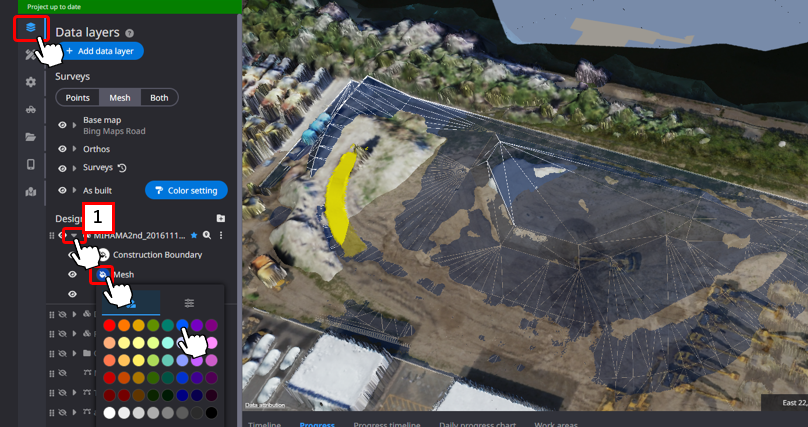Click the add folder icon beside Designs
This screenshot has height=427, width=808.
[x=220, y=218]
